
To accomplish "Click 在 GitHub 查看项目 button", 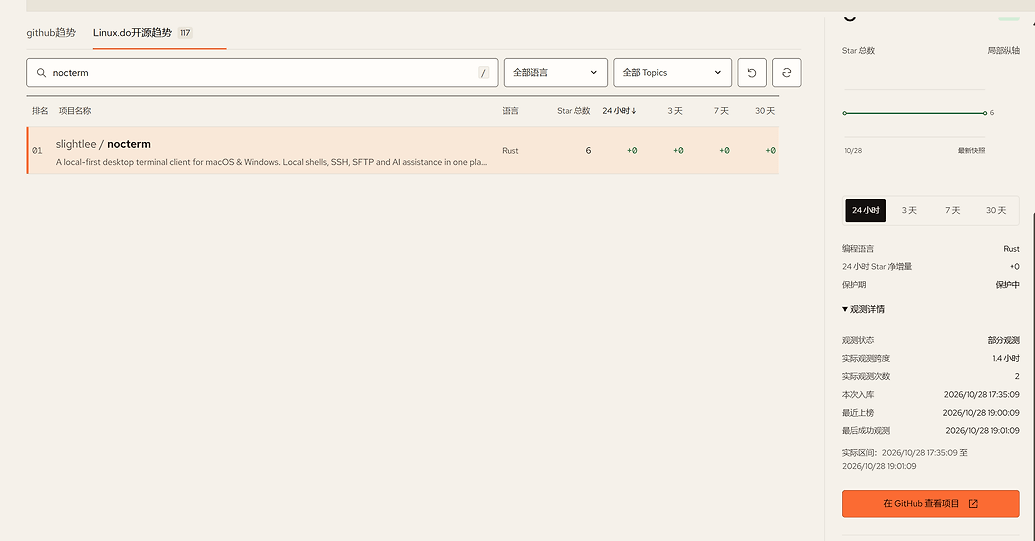I will (931, 503).
